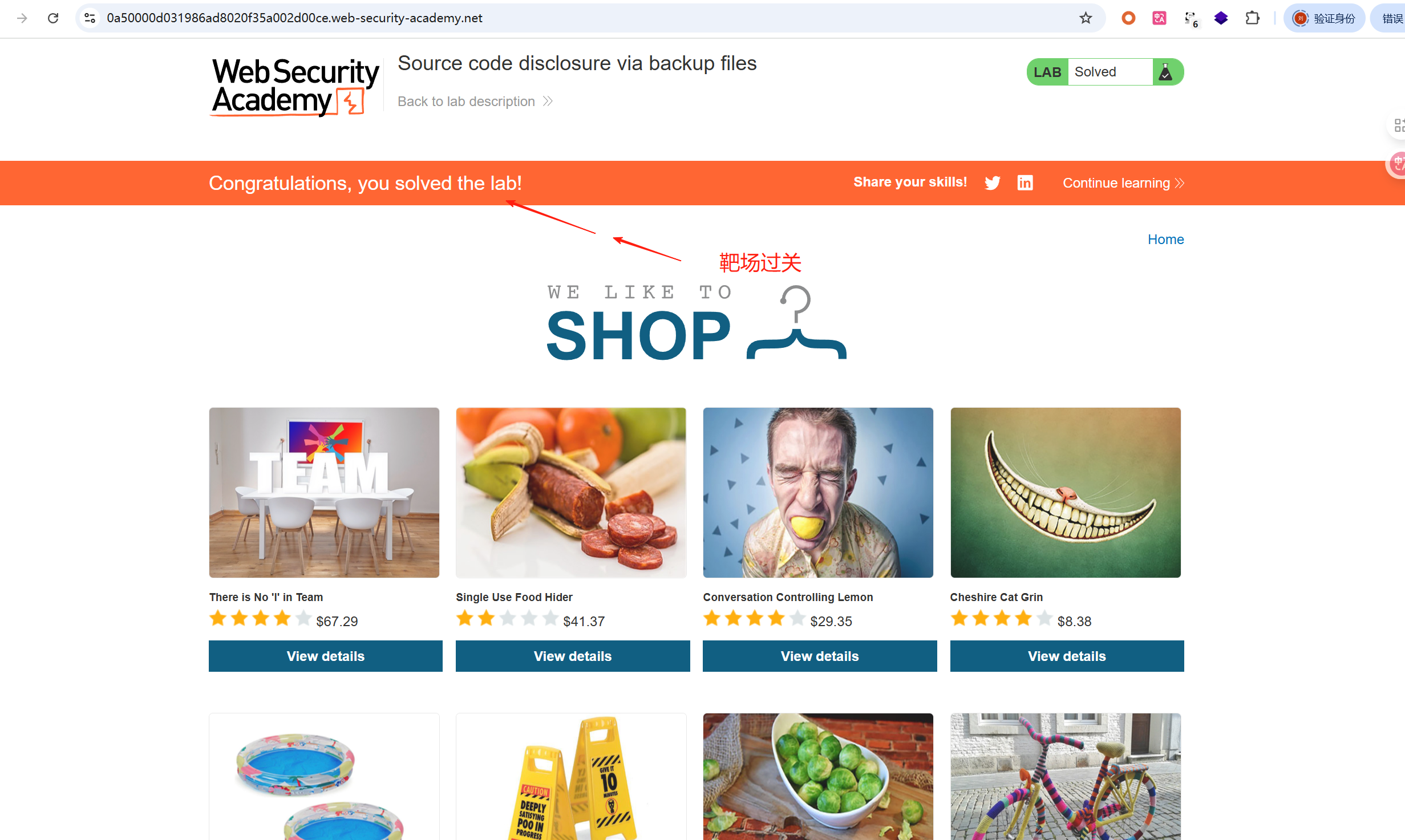
Task: Bookmark page with star icon
Action: [1086, 18]
